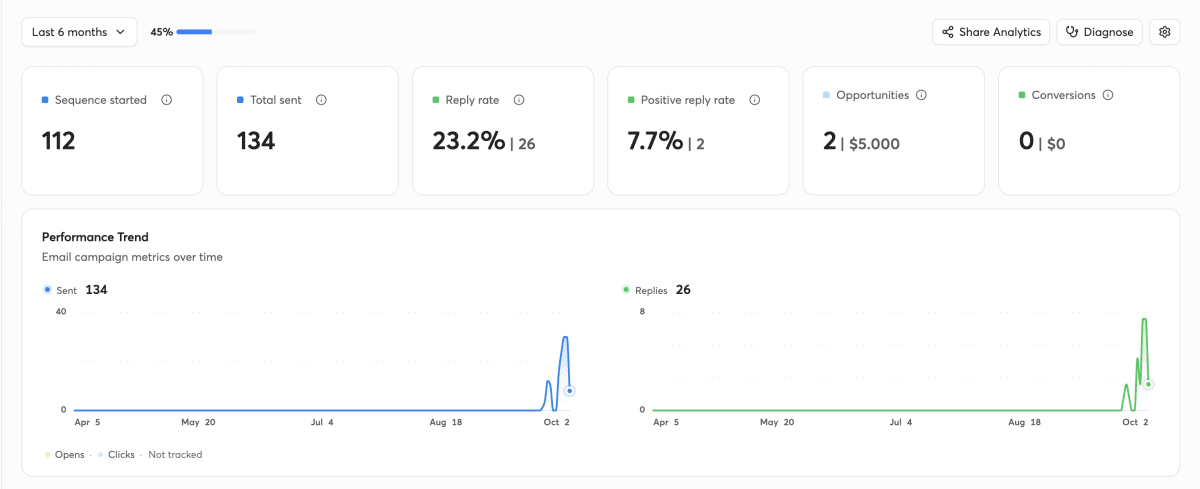Toggle the Clicks legend item

click(x=116, y=454)
